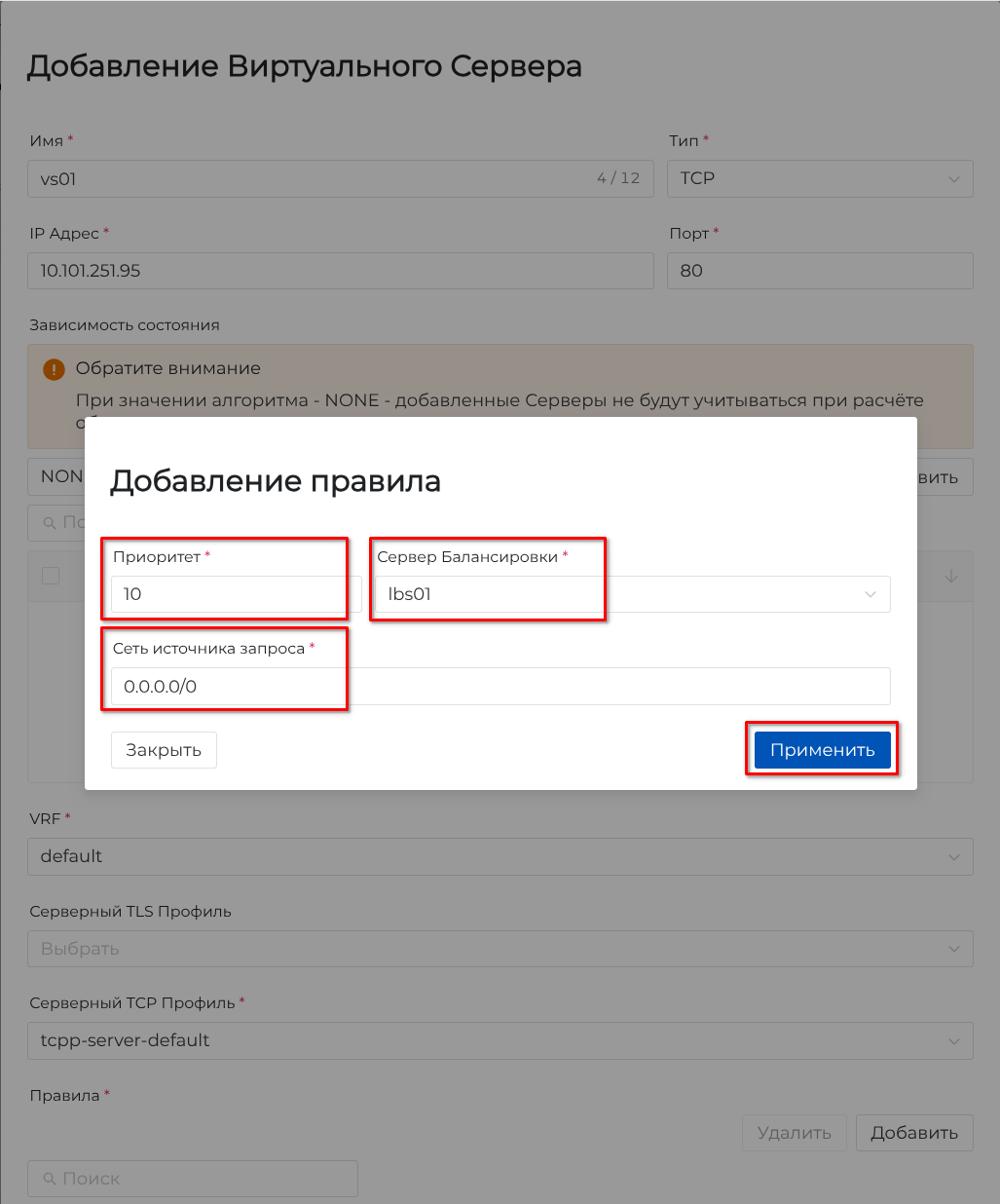Screen dimensions: 1000x1204
Task: Click the Имя field containing vs01
Action: point(312,179)
